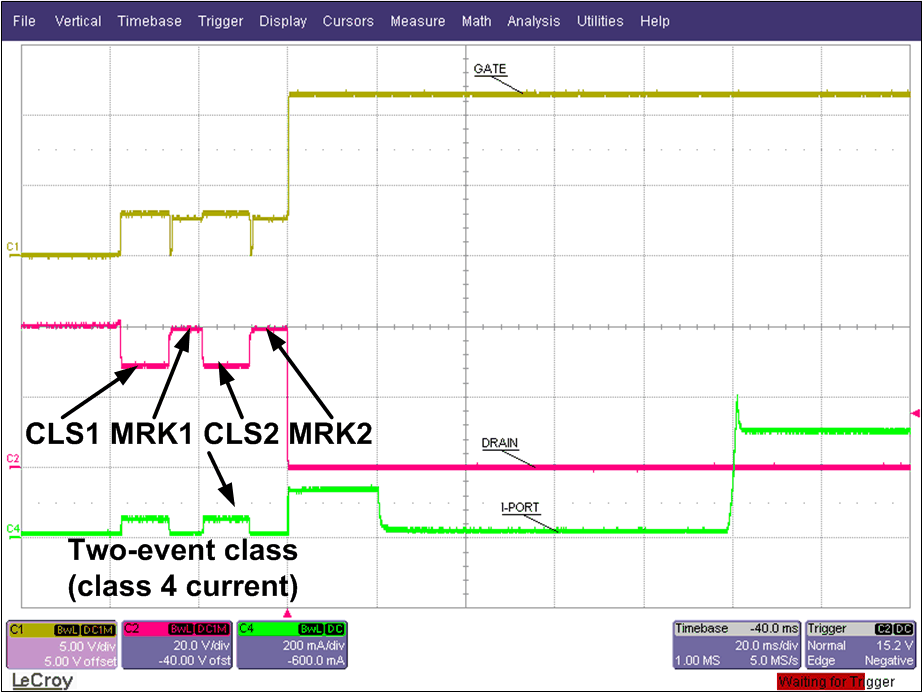Open the Vertical menu

coord(77,21)
